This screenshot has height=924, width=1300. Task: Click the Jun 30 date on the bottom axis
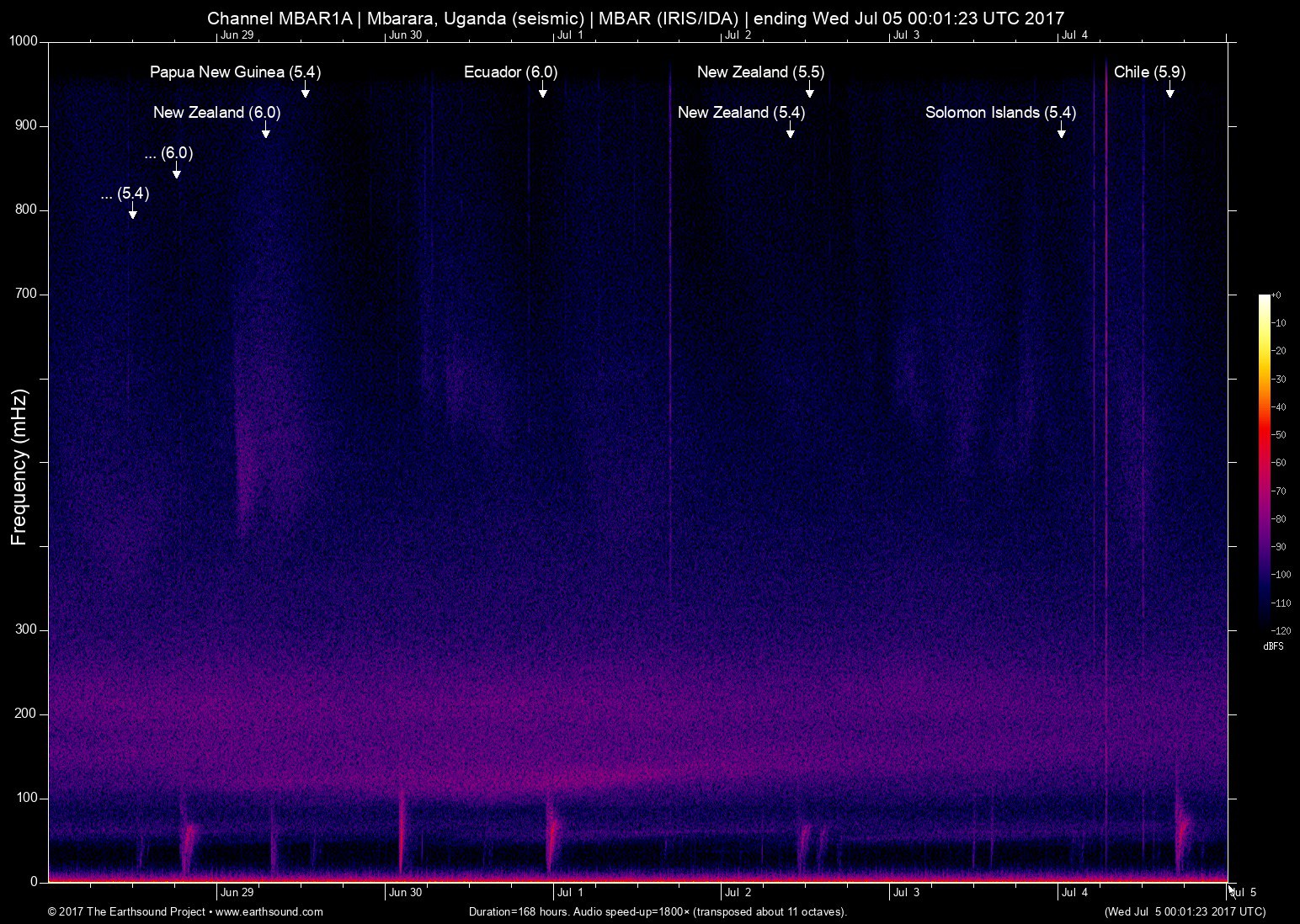point(405,893)
